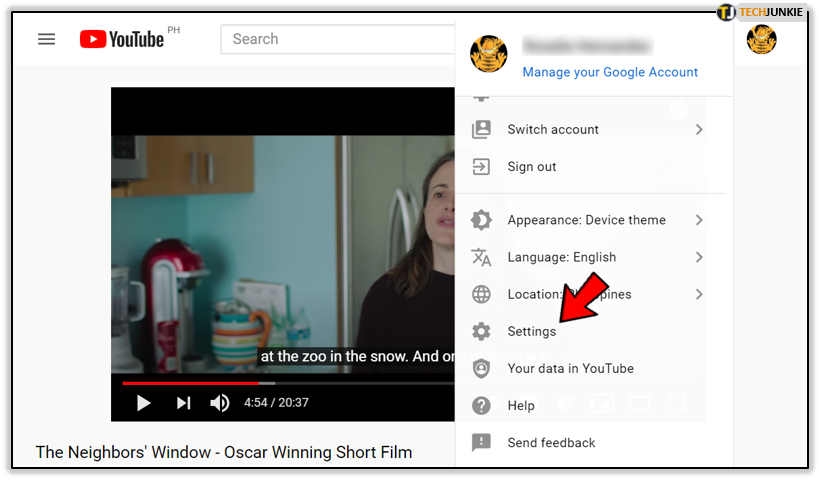Open Manage your Google Account link
The height and width of the screenshot is (480, 820).
tap(610, 72)
